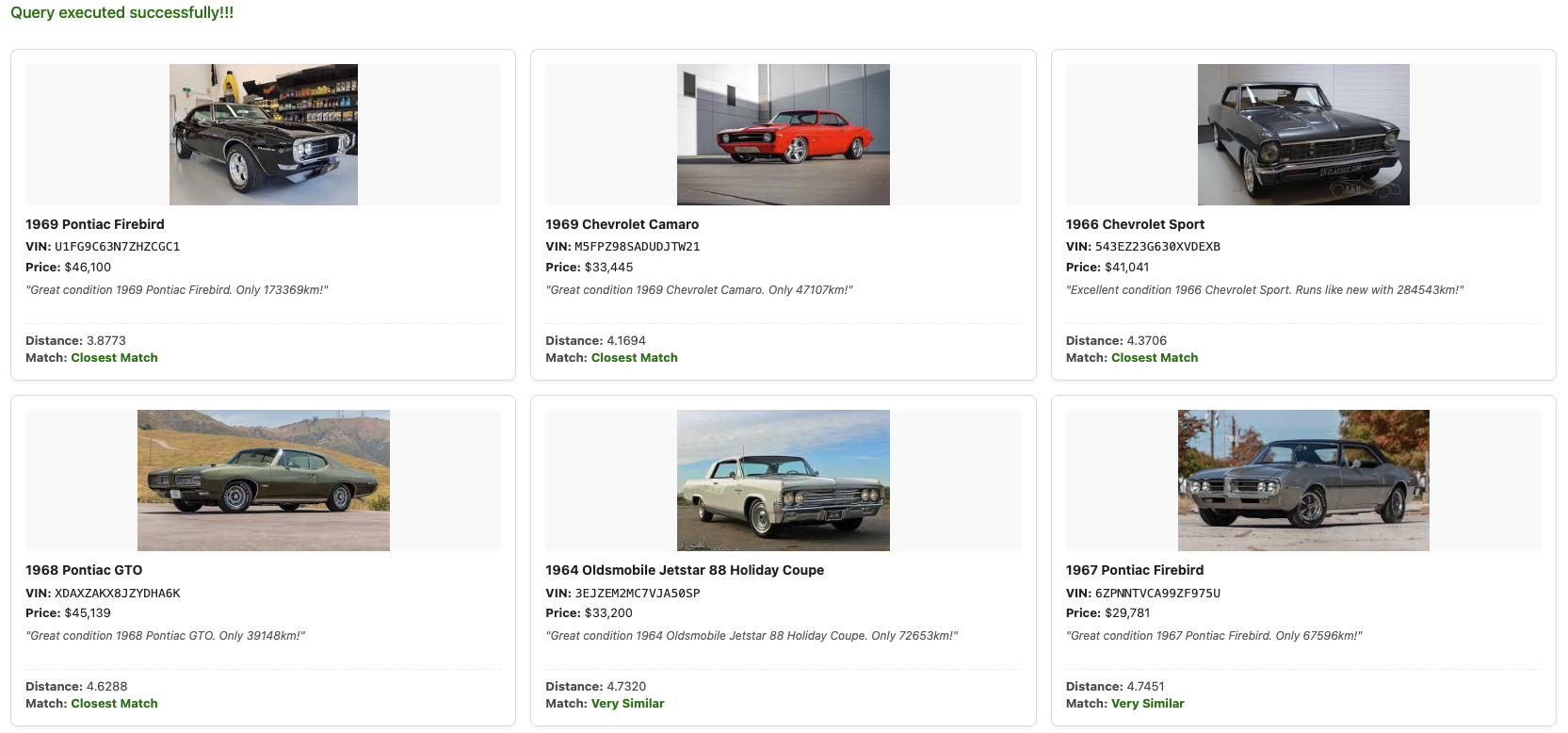
Task: Select VIN 3EJZEM2MC7VJA50SP
Action: (638, 594)
